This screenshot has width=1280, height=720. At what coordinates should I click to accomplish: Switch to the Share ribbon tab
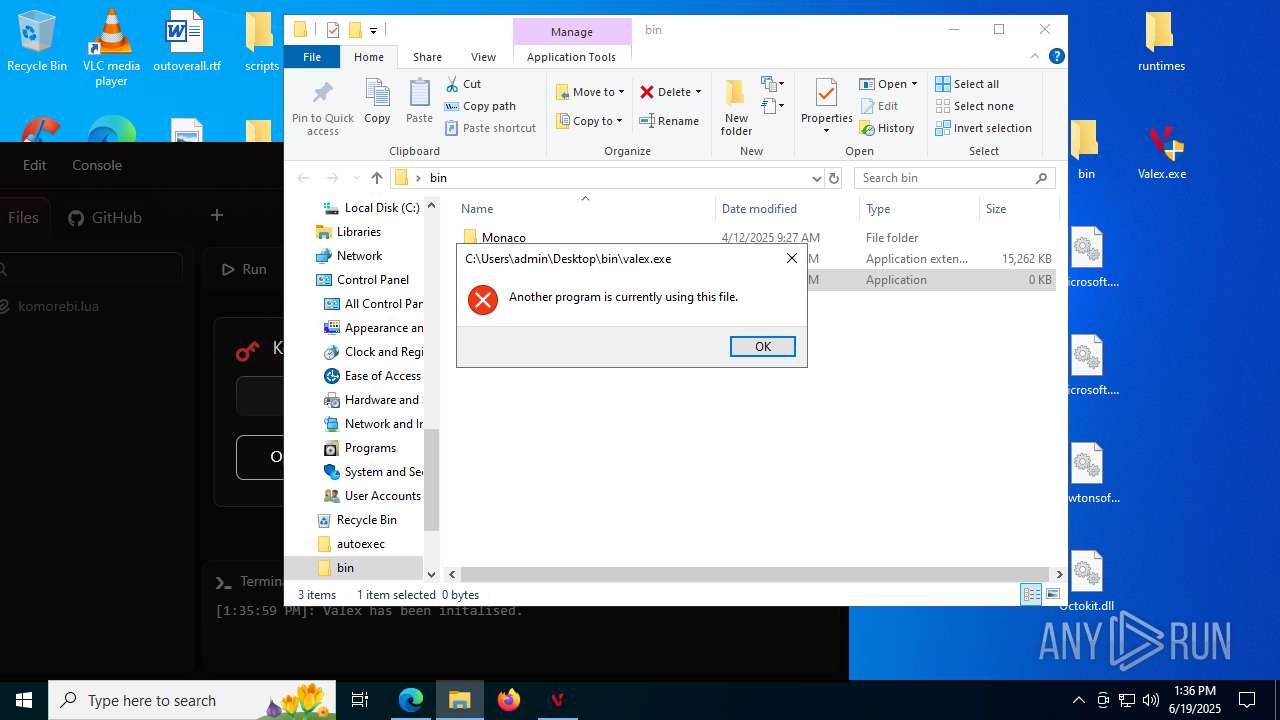click(427, 57)
